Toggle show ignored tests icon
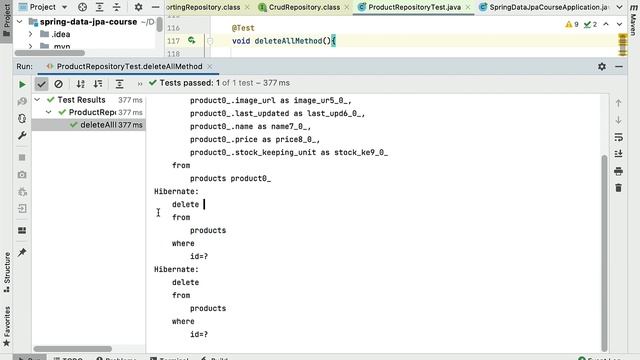Screen dimensions: 640x360 [x=58, y=84]
